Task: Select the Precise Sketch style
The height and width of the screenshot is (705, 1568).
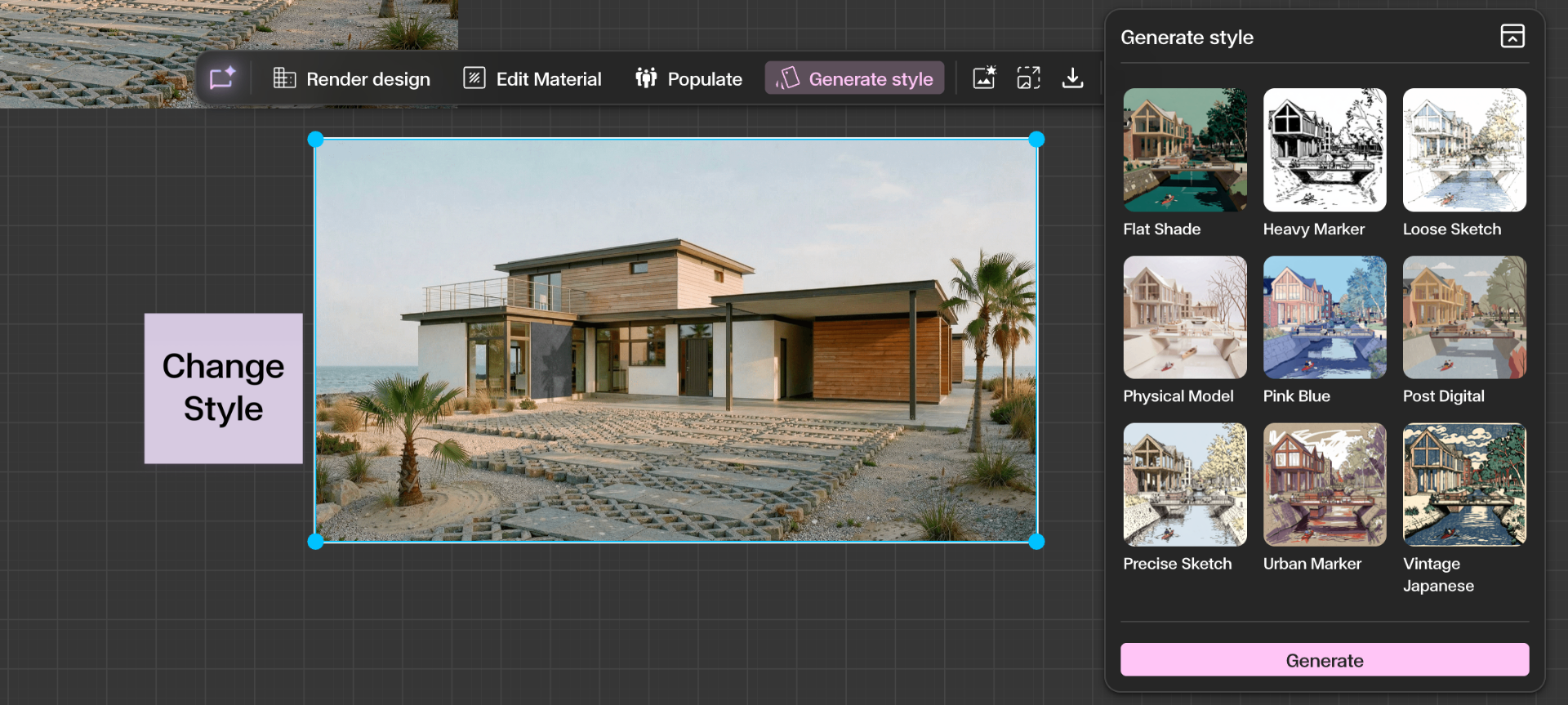Action: pyautogui.click(x=1184, y=484)
